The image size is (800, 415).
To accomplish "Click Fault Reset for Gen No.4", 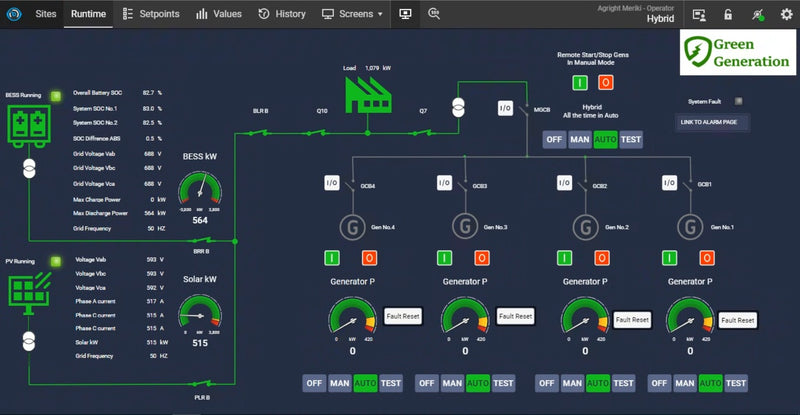I will pyautogui.click(x=403, y=316).
